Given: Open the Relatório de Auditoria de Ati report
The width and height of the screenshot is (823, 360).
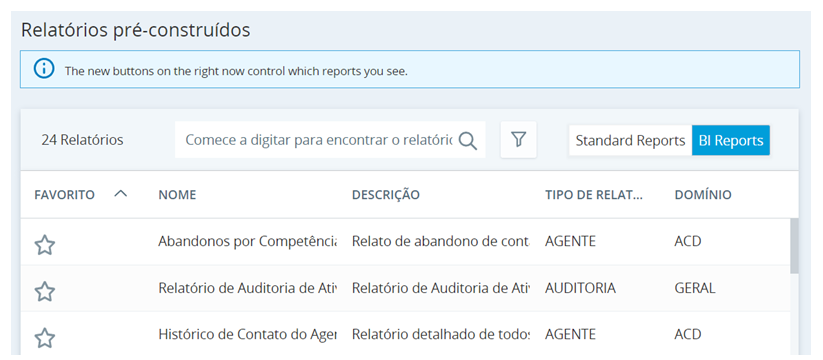Looking at the screenshot, I should coord(247,288).
